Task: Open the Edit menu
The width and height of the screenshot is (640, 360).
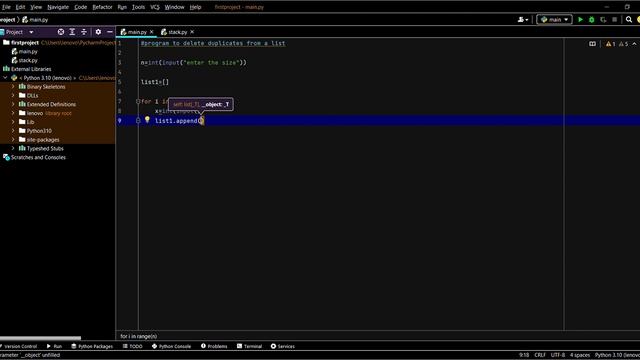Action: point(20,7)
